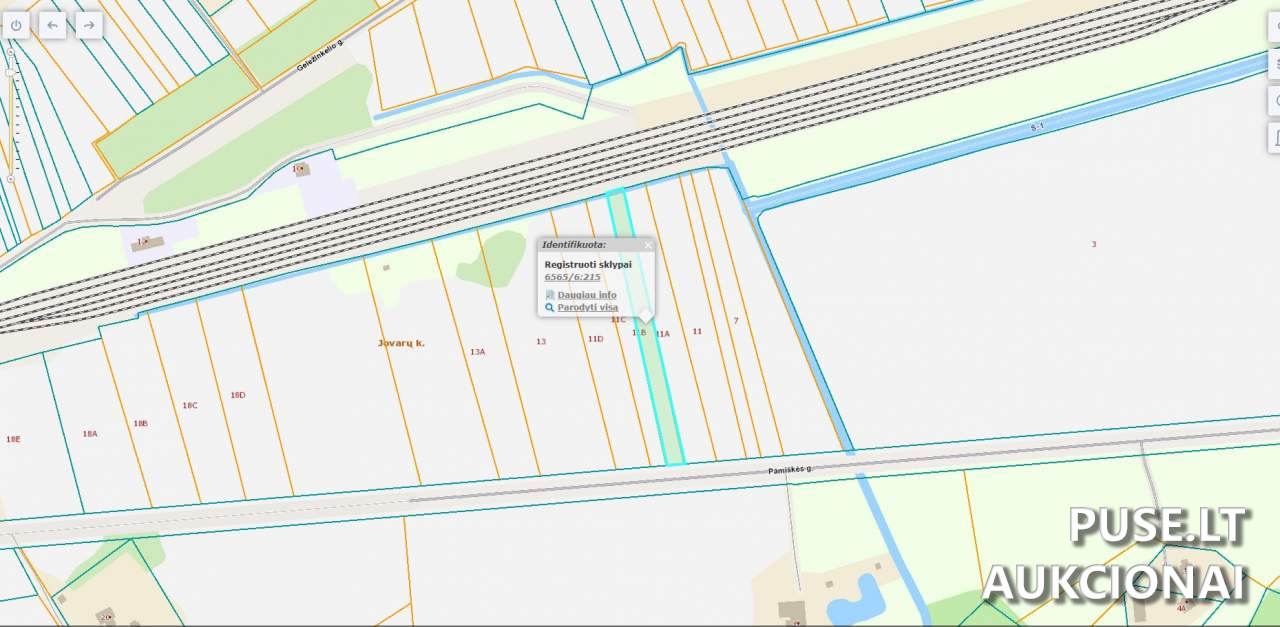Click the large parcel labeled 3

pos(1093,244)
